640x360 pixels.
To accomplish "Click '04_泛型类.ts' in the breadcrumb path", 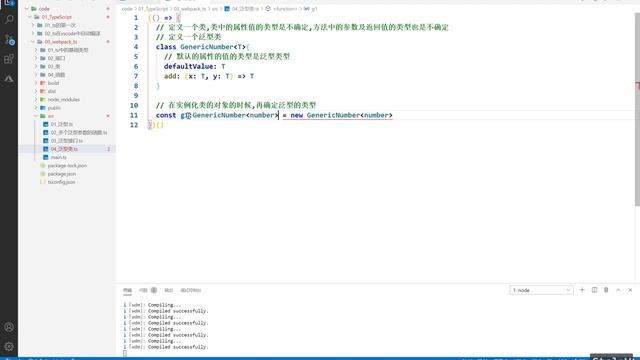I will [245, 9].
